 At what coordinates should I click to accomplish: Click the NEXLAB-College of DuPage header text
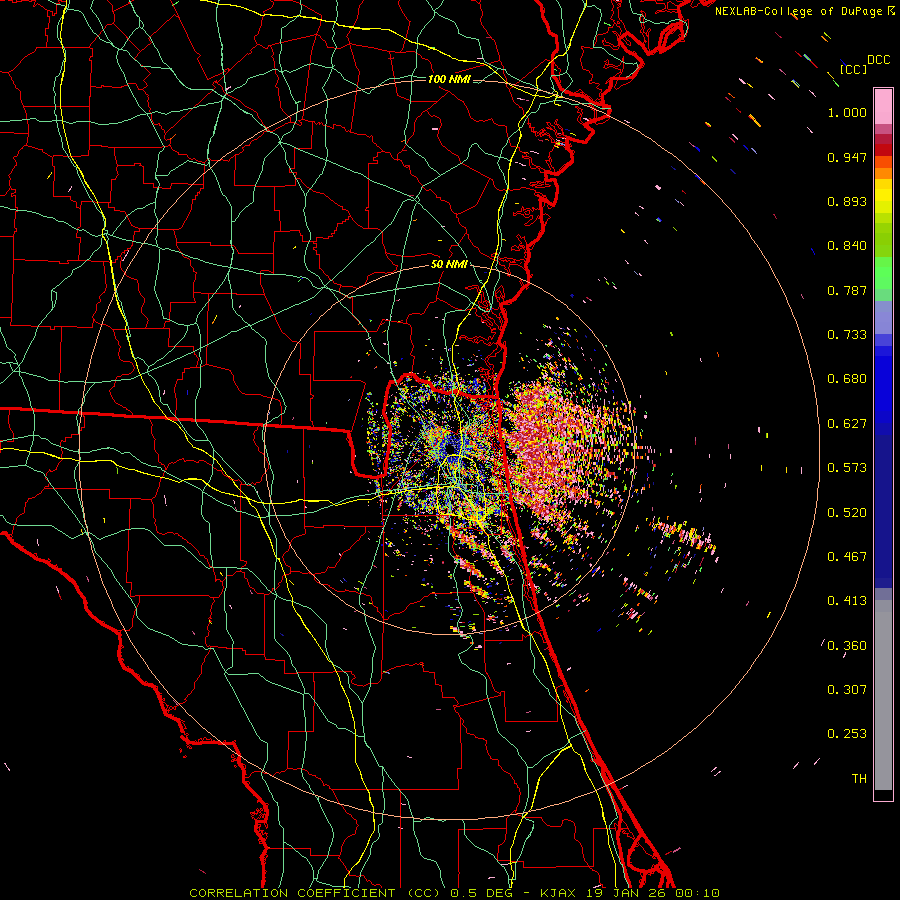coord(805,11)
